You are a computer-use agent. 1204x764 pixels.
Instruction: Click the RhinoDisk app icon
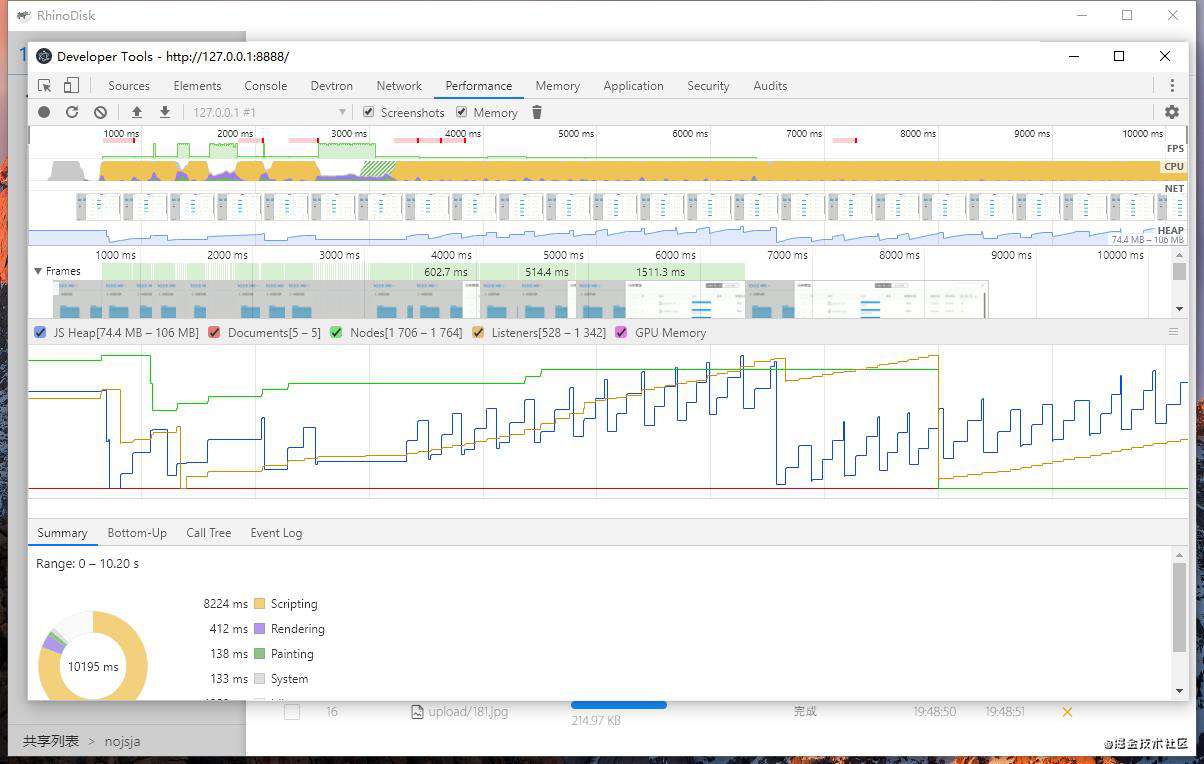tap(23, 16)
